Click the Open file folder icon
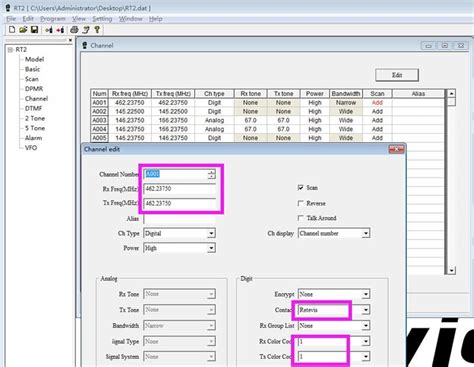Image resolution: width=474 pixels, height=367 pixels. pyautogui.click(x=23, y=30)
